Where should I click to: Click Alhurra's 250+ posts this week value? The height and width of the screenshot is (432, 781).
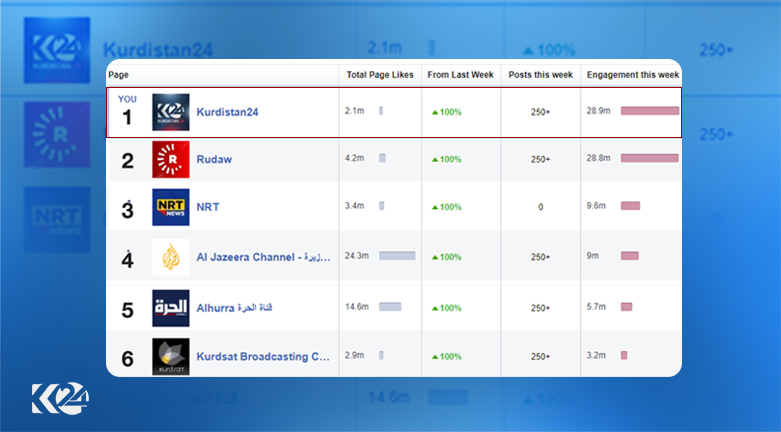(540, 308)
